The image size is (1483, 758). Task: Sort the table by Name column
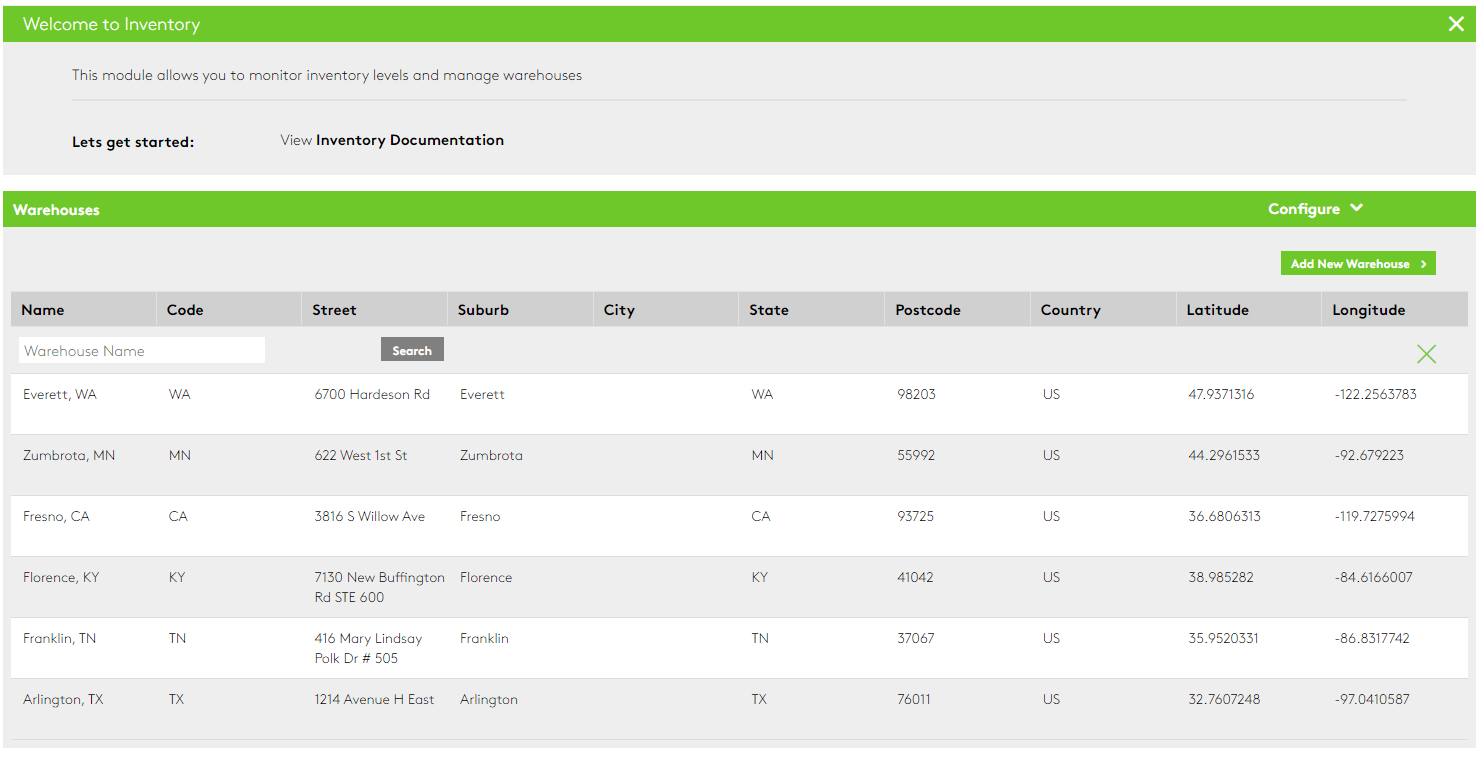tap(41, 309)
